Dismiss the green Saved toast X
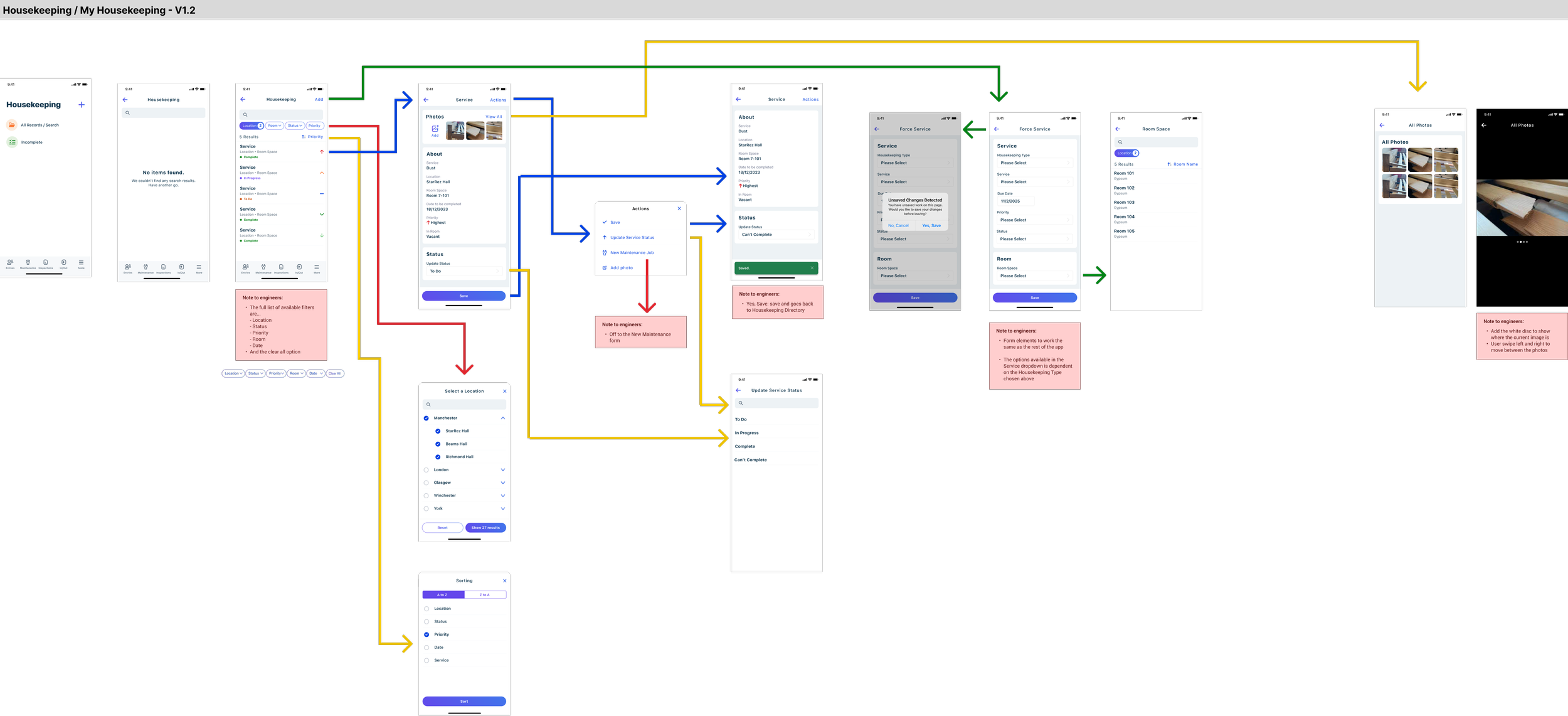This screenshot has height=716, width=1568. tap(812, 268)
